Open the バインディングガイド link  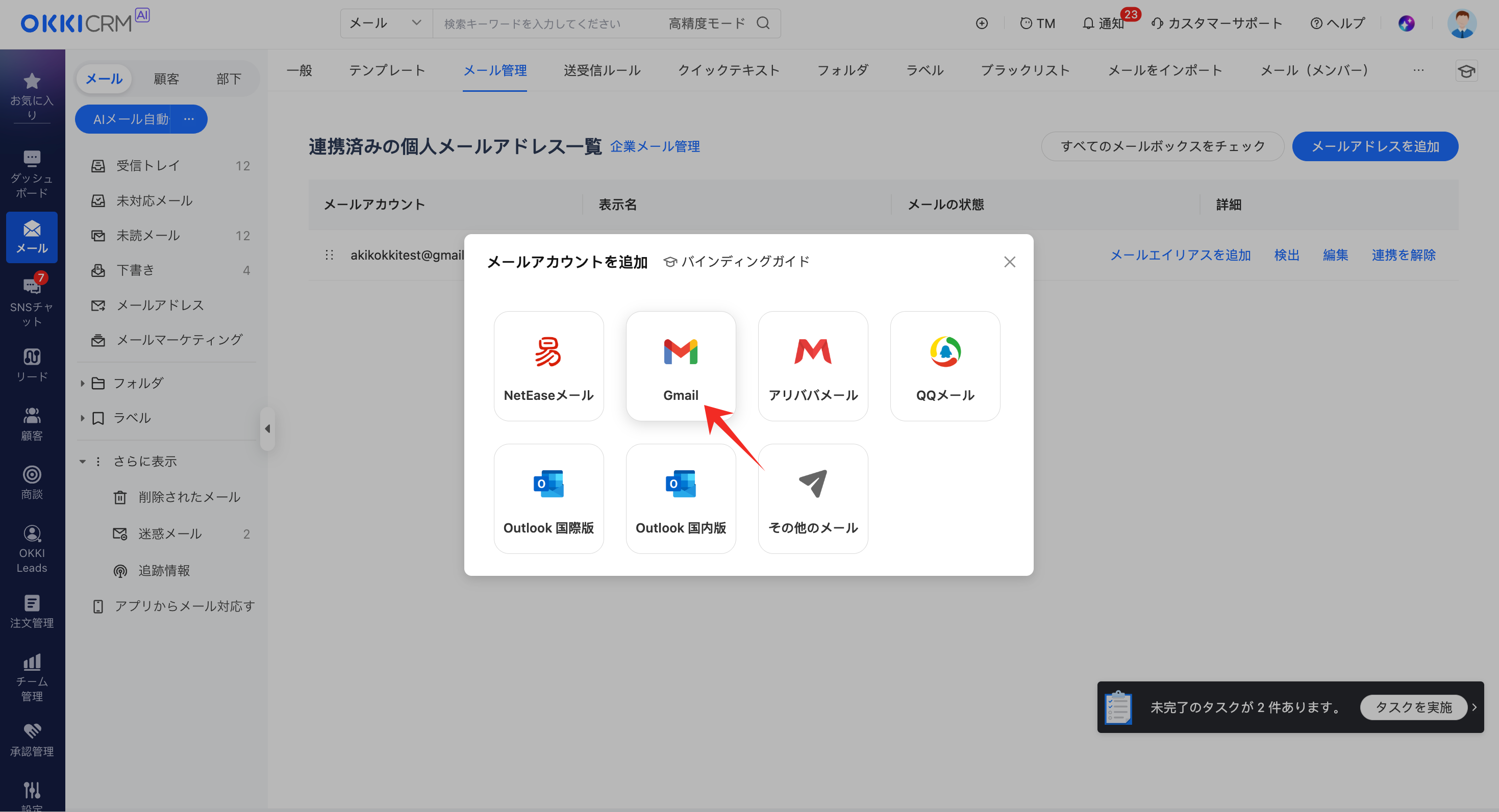(736, 262)
